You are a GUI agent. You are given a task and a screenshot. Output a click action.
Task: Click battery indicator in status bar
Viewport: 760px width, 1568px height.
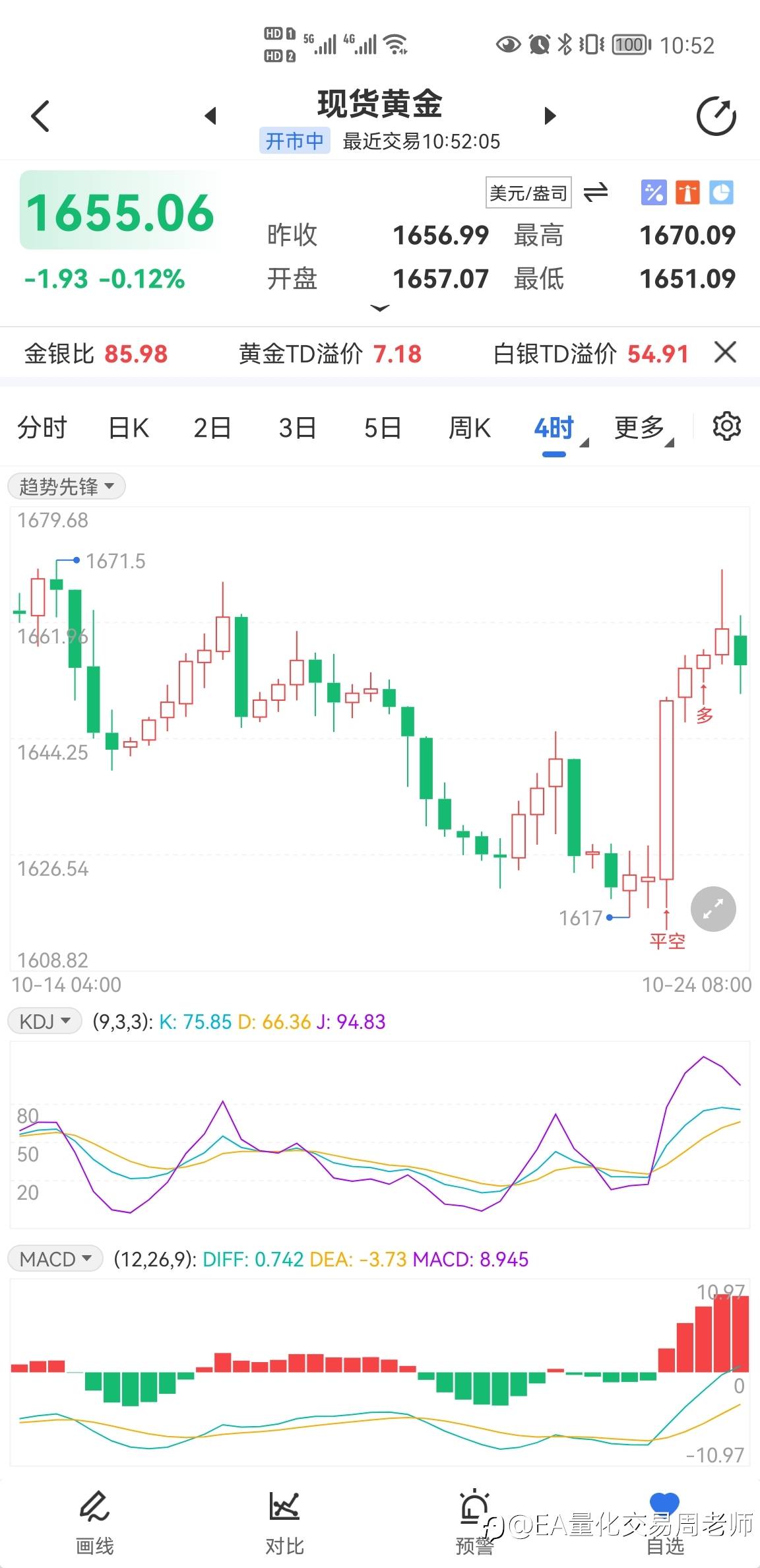coord(631,44)
